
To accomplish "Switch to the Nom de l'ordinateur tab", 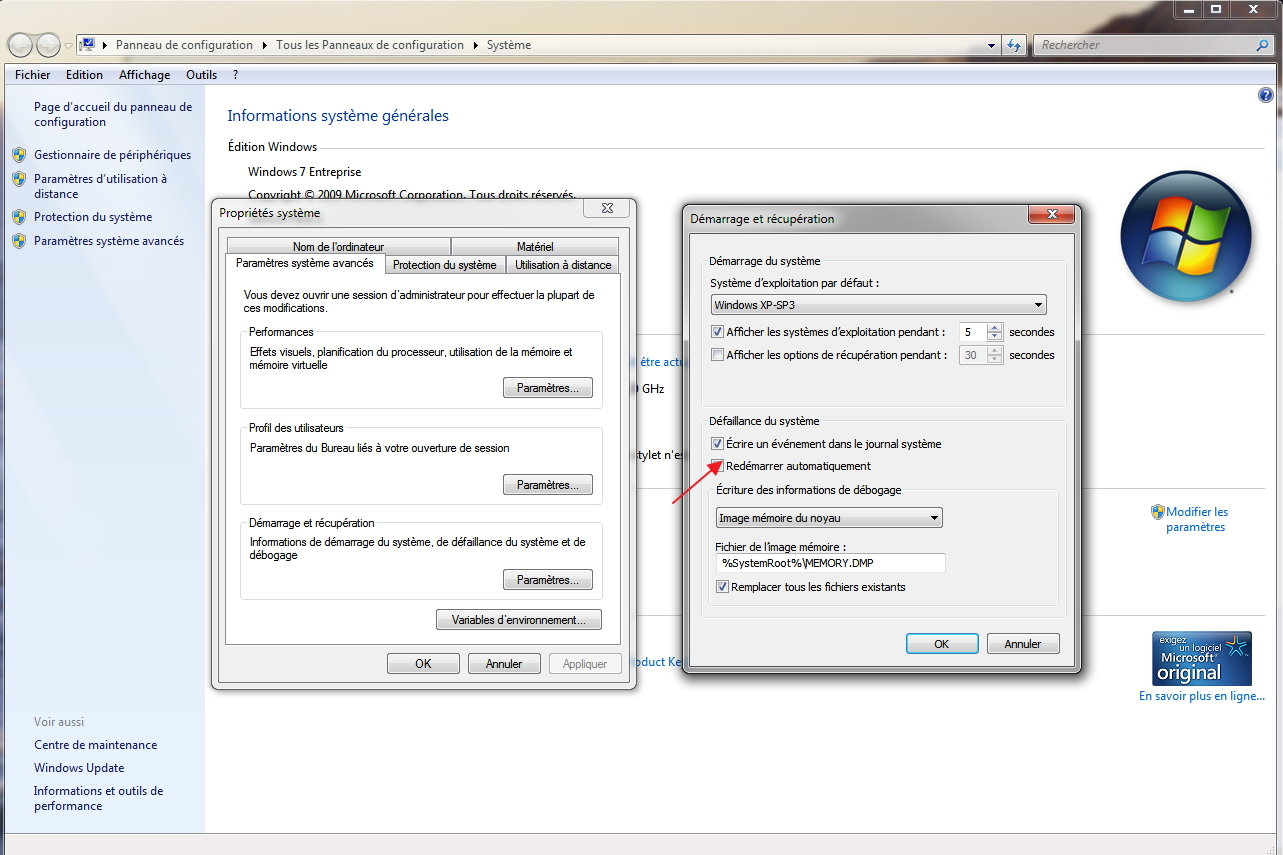I will coord(338,247).
